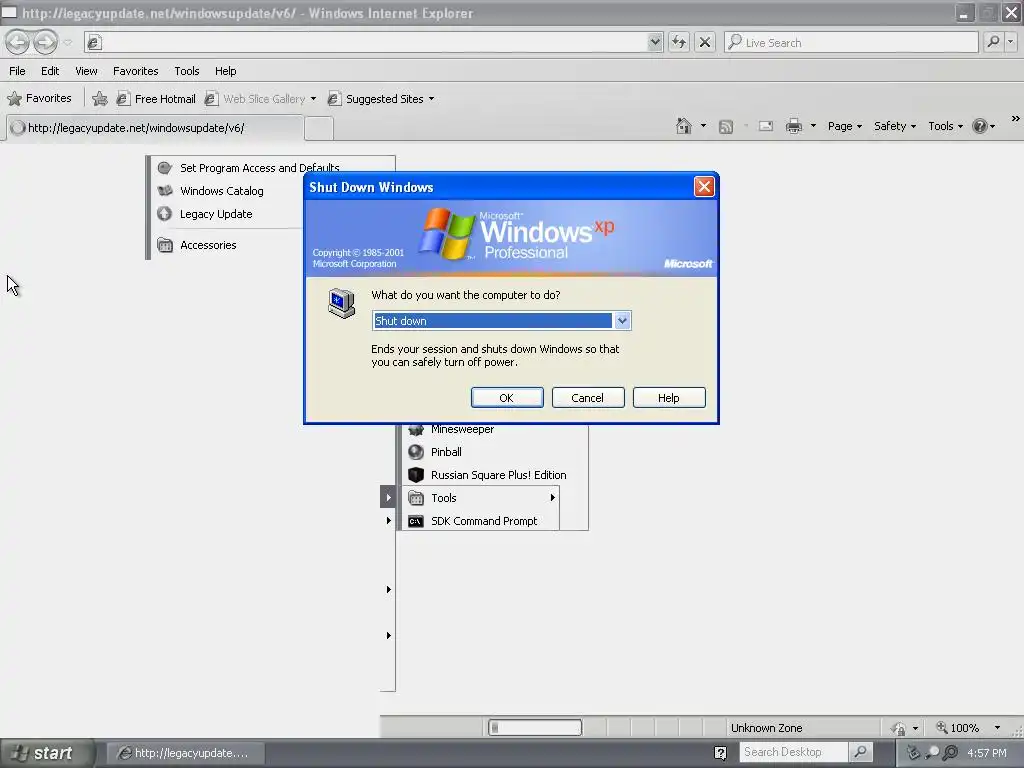Open the Edit menu
1024x768 pixels.
coord(50,71)
